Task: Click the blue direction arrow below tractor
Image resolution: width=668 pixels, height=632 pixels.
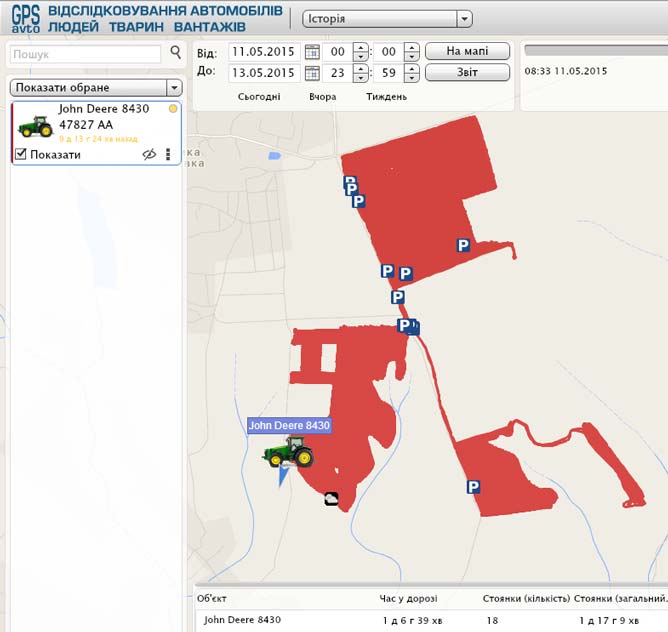Action: (x=282, y=476)
